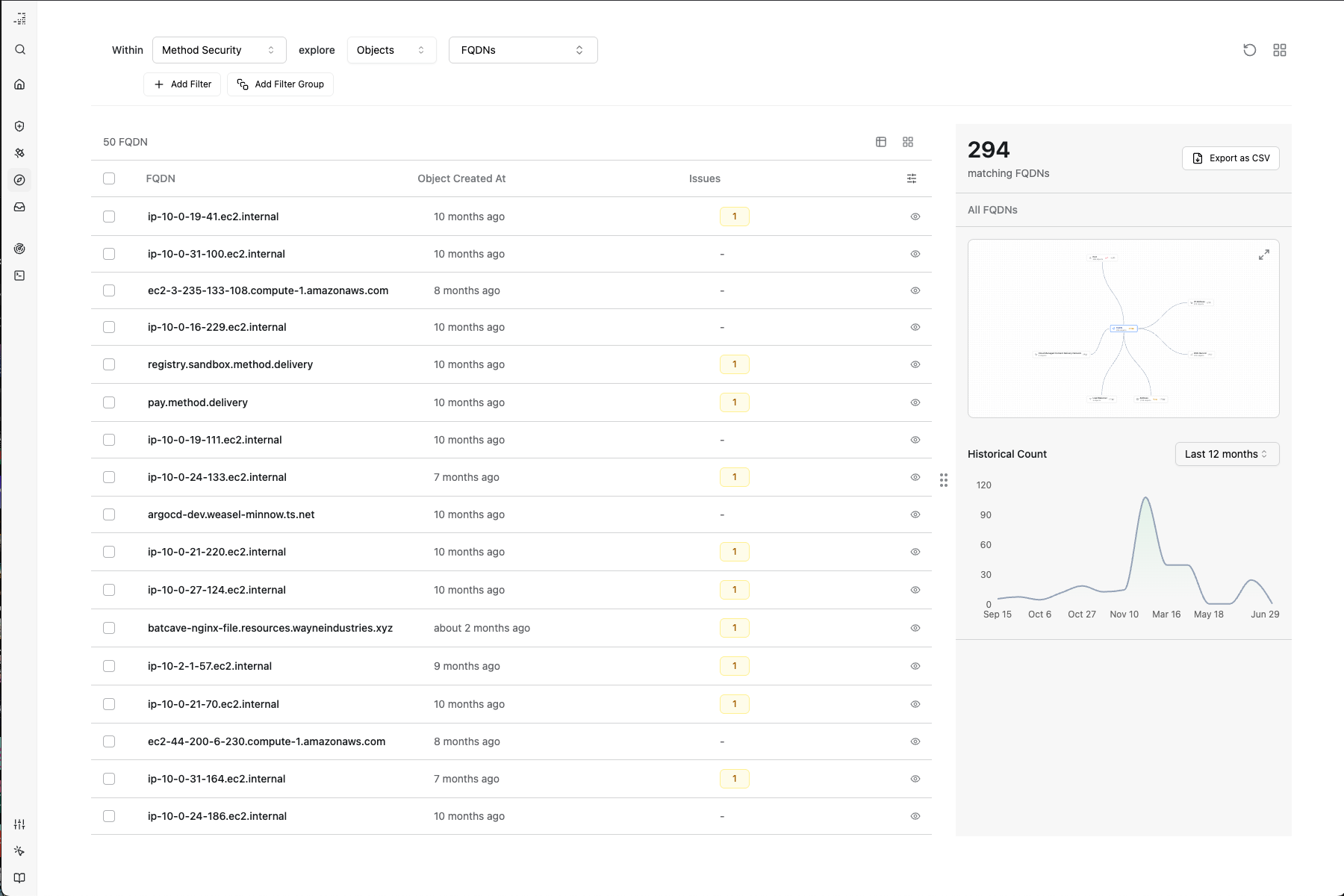The width and height of the screenshot is (1344, 896).
Task: Open the Last 12 months range dropdown
Action: coord(1226,454)
